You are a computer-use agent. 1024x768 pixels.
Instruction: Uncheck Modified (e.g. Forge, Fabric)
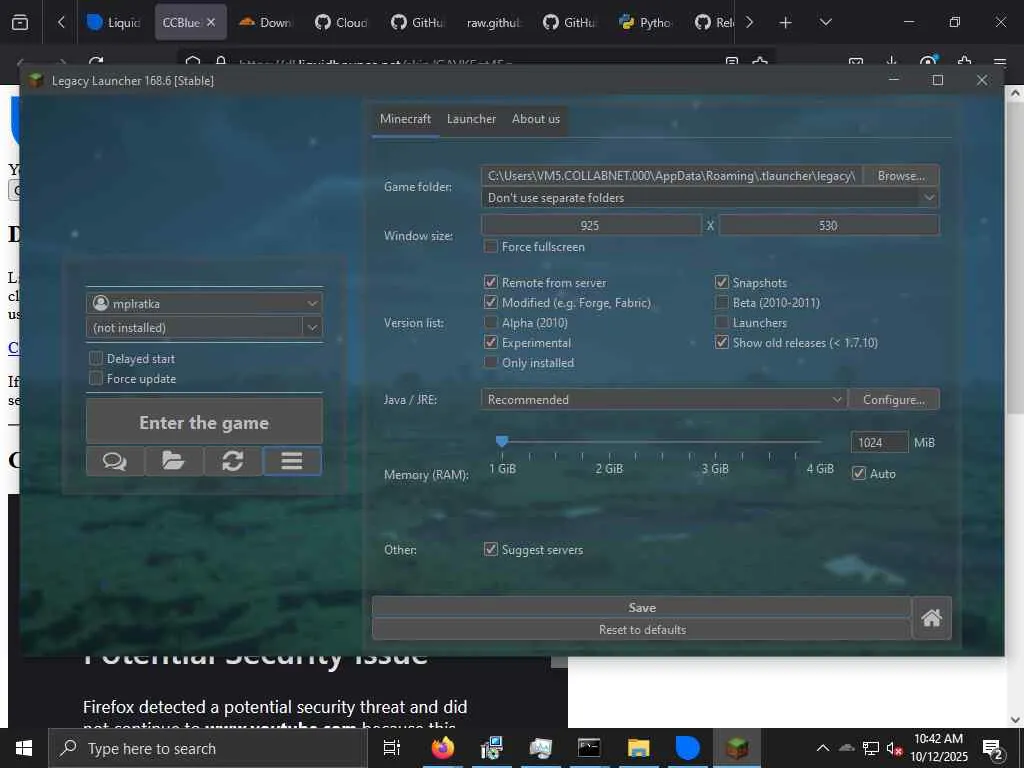[x=490, y=302]
